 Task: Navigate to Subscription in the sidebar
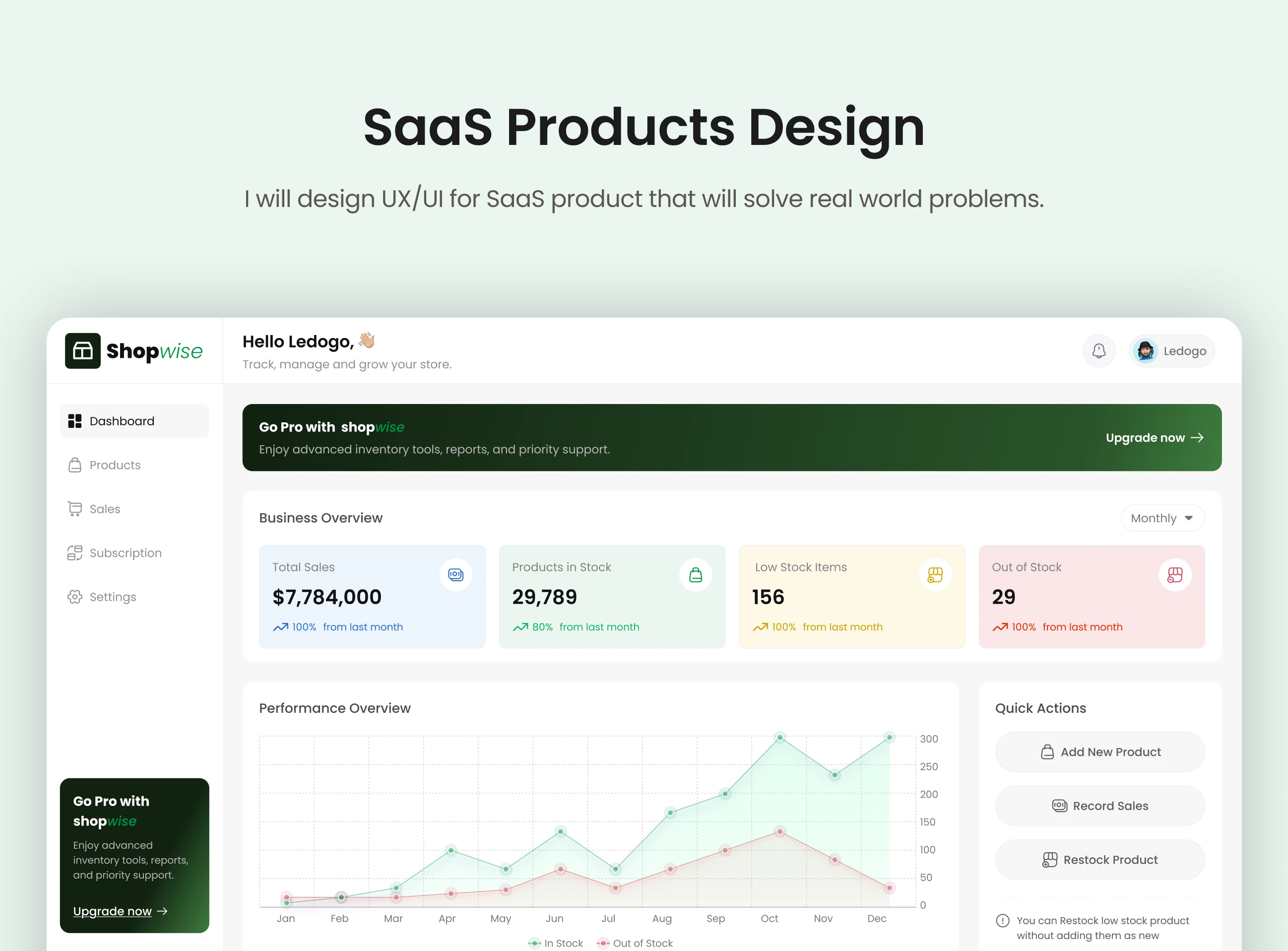[125, 552]
